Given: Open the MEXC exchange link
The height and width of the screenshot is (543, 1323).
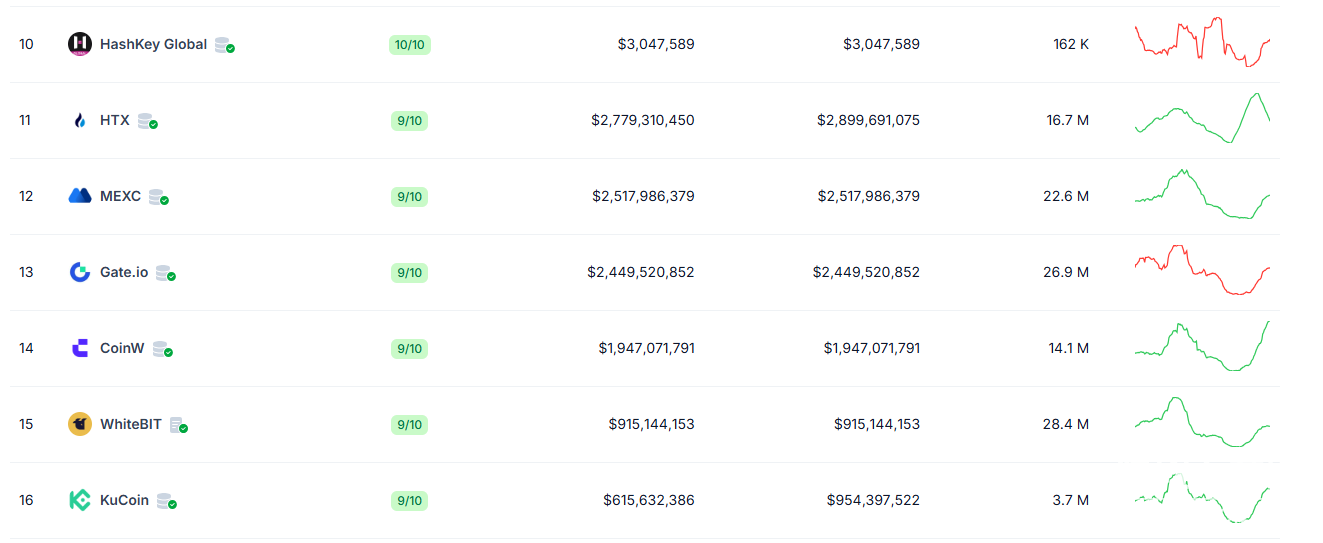Looking at the screenshot, I should 120,196.
